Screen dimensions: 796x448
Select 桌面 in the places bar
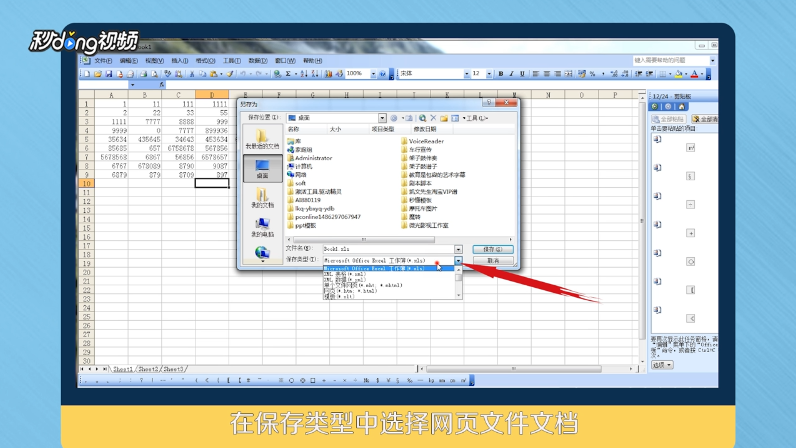click(262, 169)
